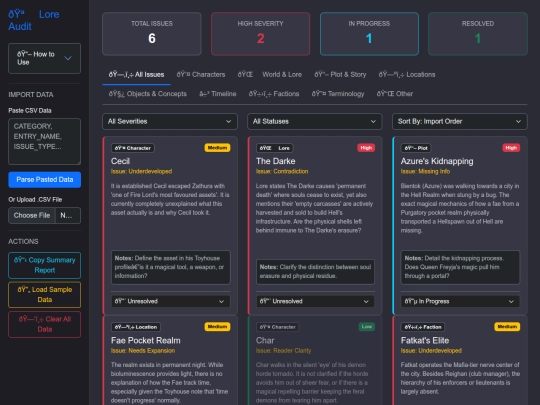The image size is (540, 405).
Task: Switch to the Characters tab
Action: [x=201, y=74]
